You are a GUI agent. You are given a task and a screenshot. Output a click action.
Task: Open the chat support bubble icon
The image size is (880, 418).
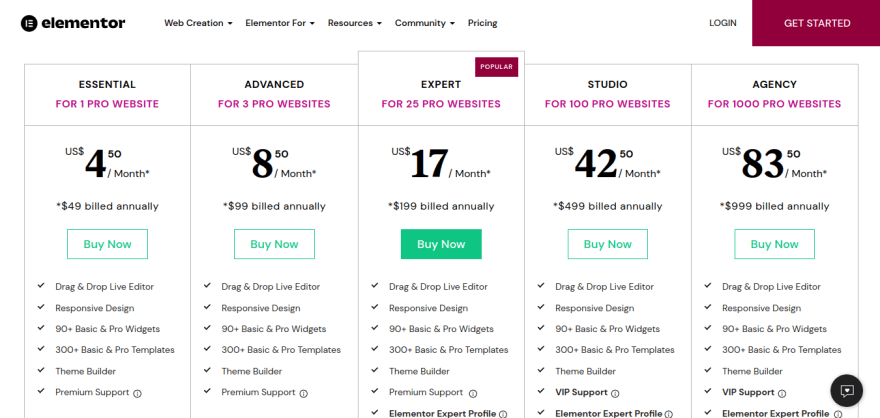click(846, 391)
